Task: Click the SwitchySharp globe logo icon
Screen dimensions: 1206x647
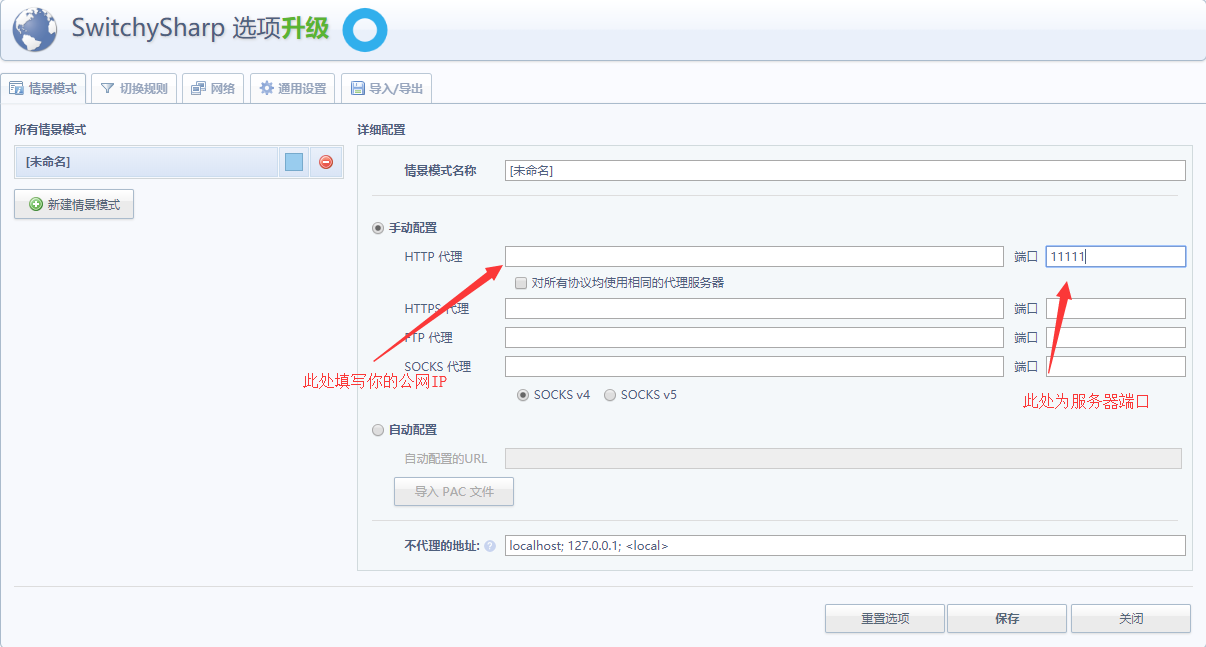Action: click(35, 30)
